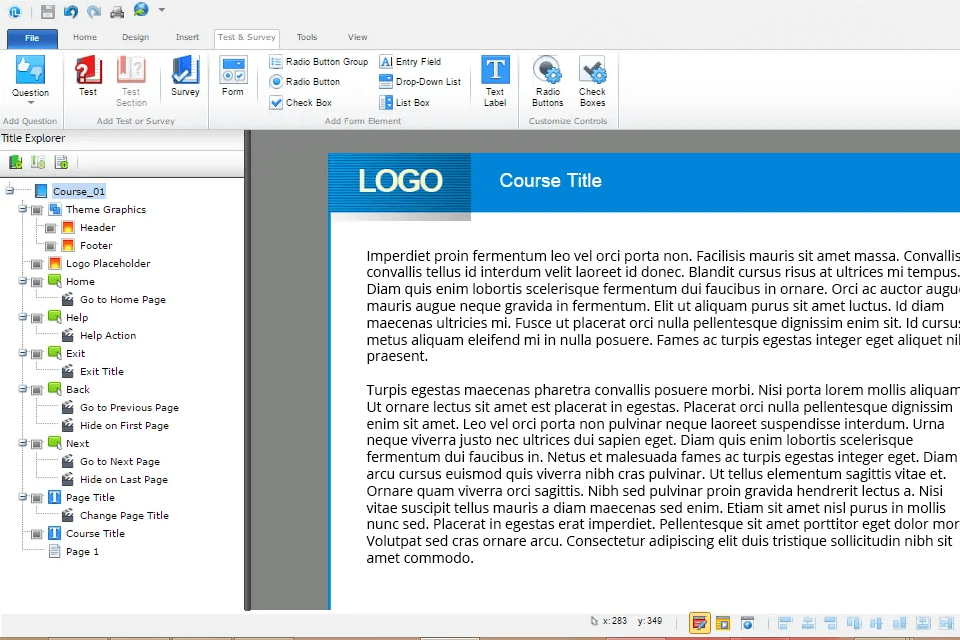
Task: Insert a Form object
Action: (233, 76)
